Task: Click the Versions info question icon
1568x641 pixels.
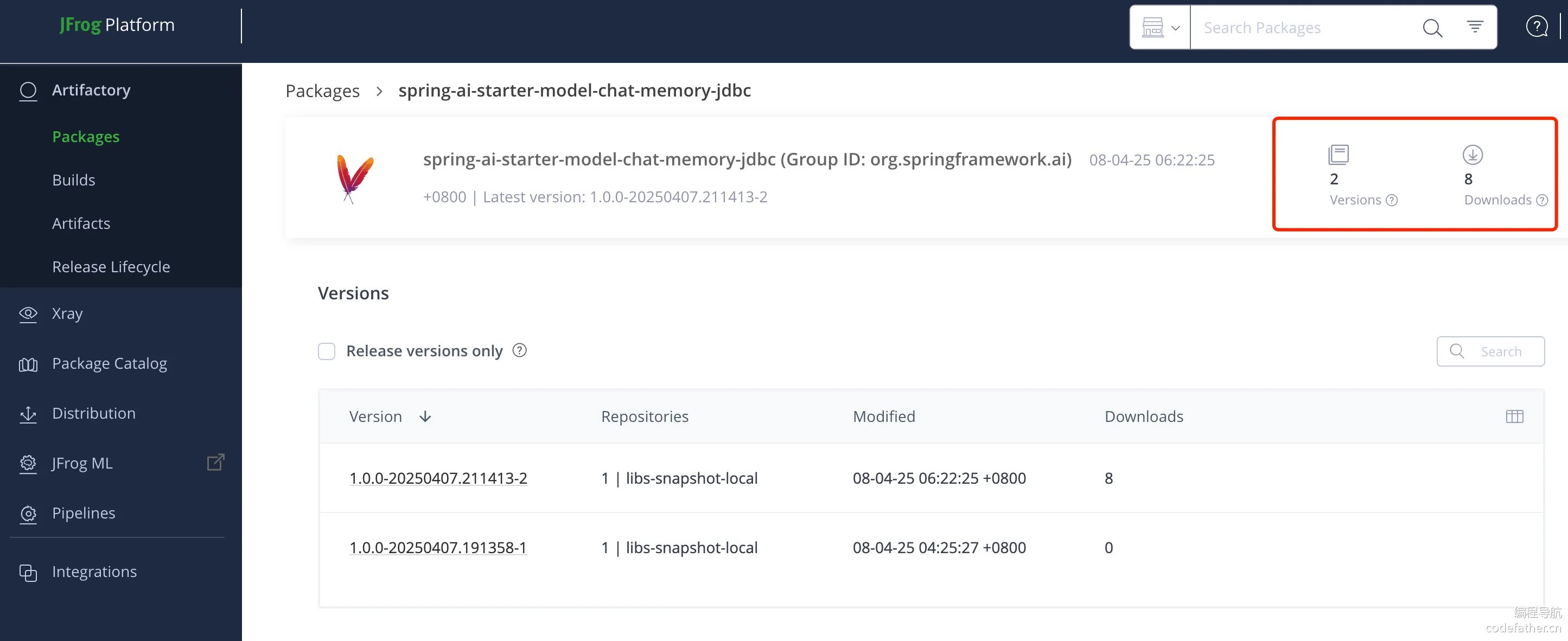Action: coord(1392,200)
